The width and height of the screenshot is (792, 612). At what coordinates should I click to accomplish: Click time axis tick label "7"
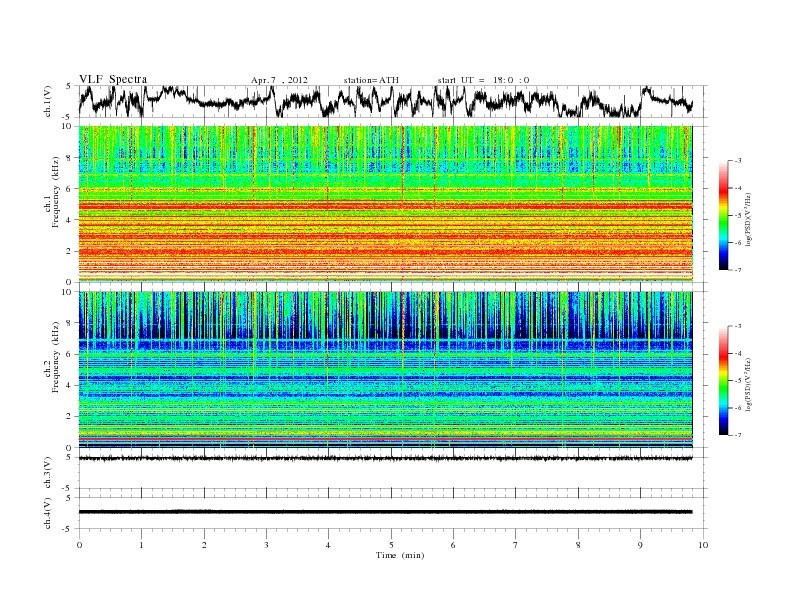click(516, 545)
